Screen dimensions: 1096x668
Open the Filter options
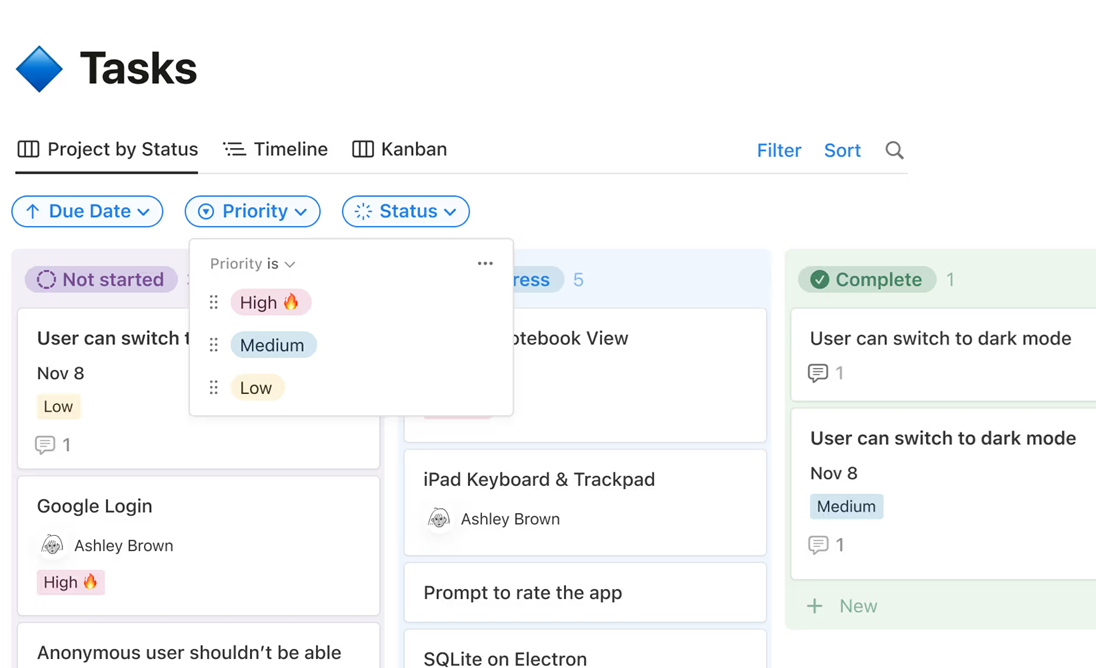(x=779, y=150)
